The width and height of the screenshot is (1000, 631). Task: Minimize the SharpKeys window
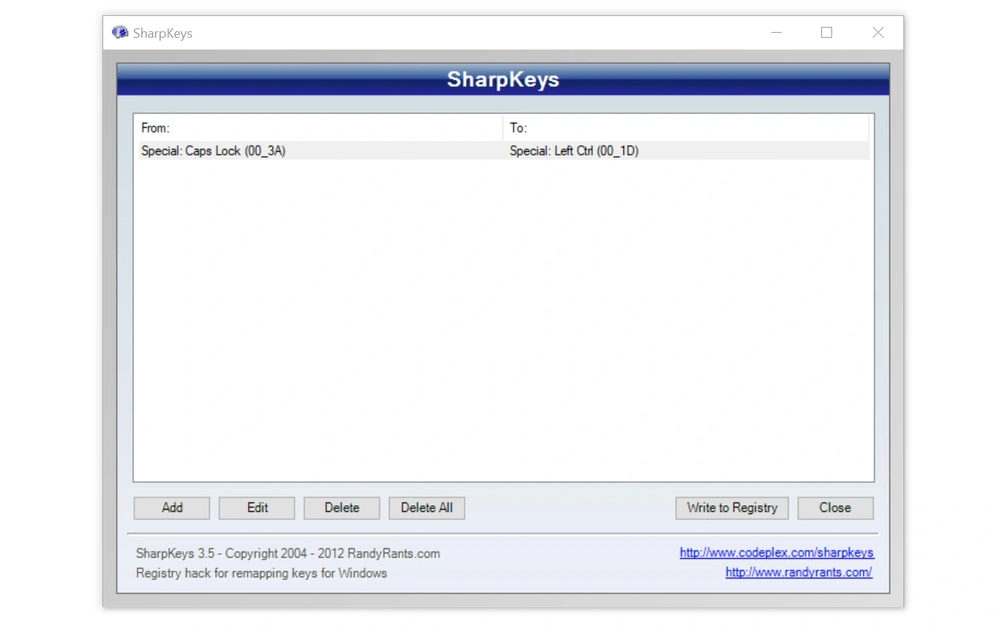coord(776,33)
